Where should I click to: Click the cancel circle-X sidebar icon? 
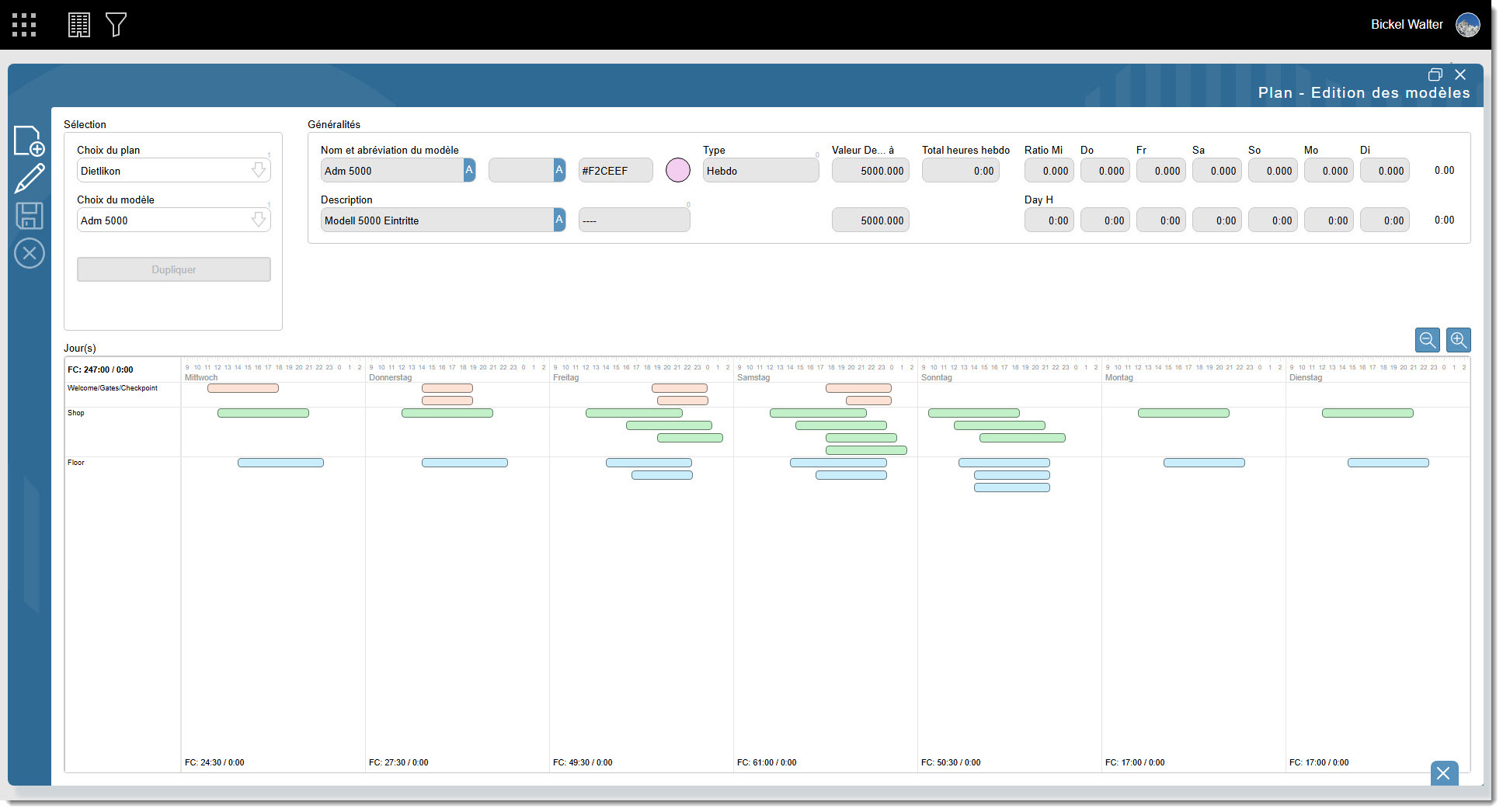pos(30,253)
